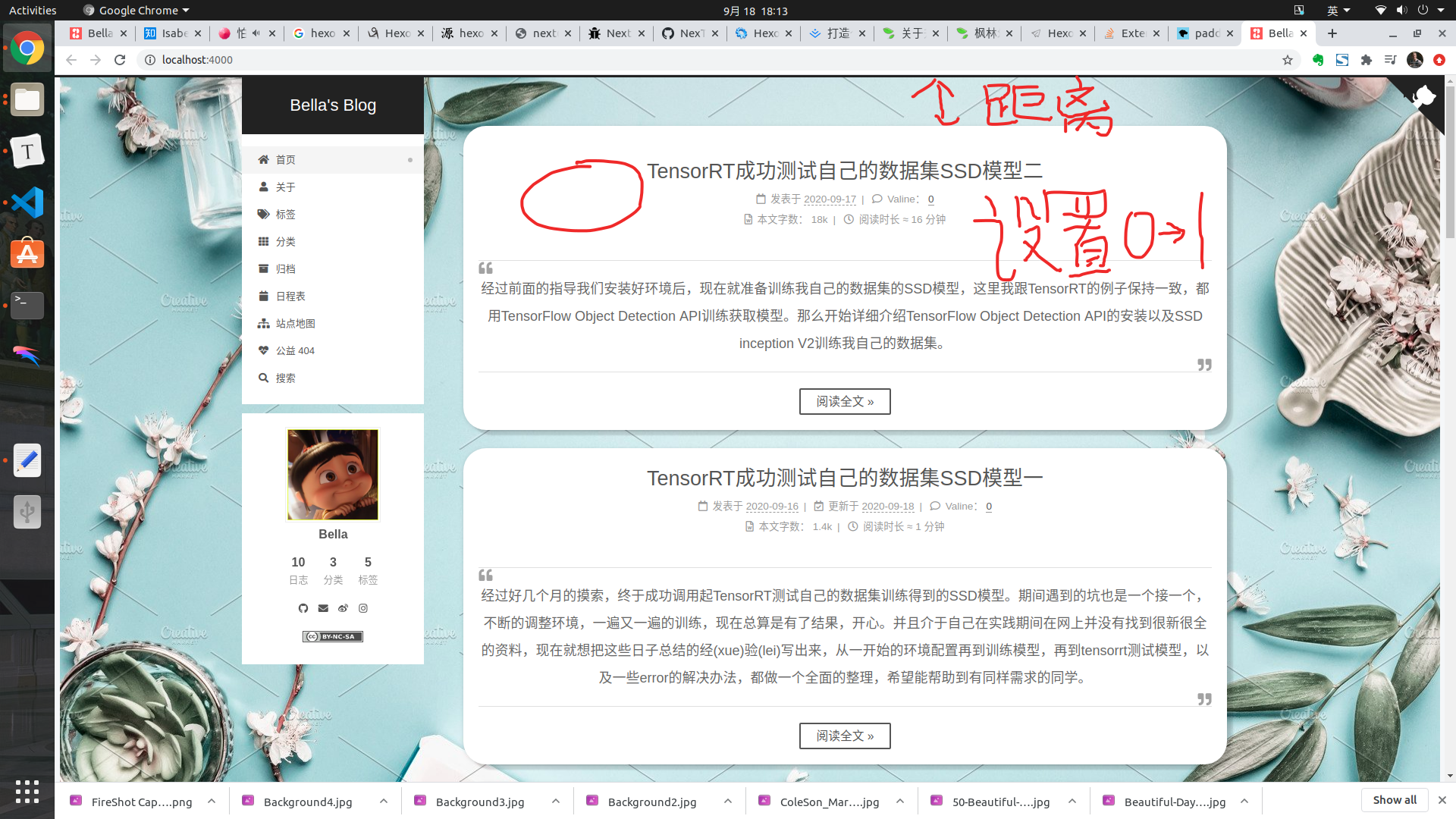Toggle dark mode via the cloud icon top-right
Image resolution: width=1456 pixels, height=819 pixels.
(1423, 97)
